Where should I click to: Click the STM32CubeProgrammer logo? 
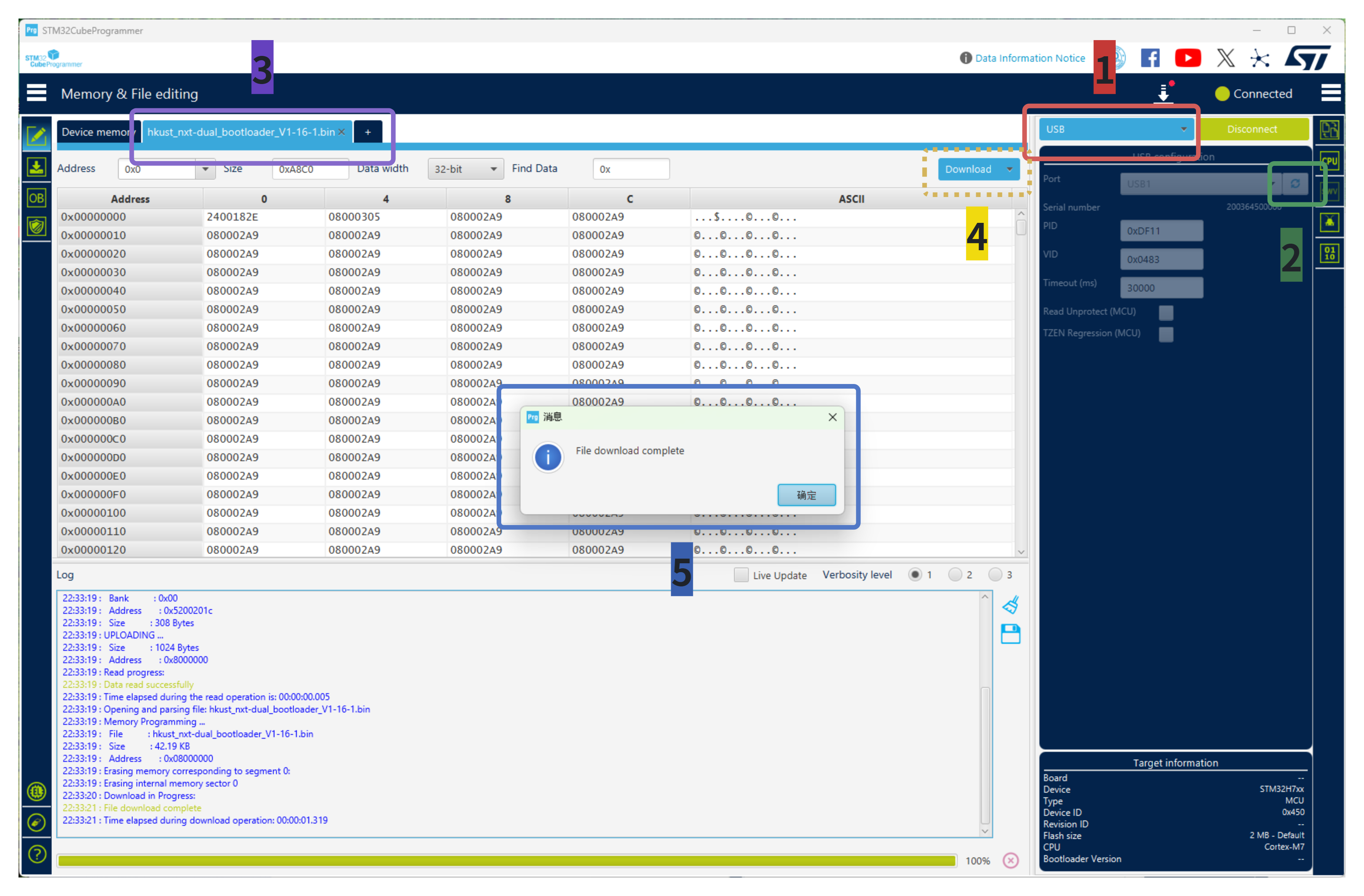coord(53,58)
